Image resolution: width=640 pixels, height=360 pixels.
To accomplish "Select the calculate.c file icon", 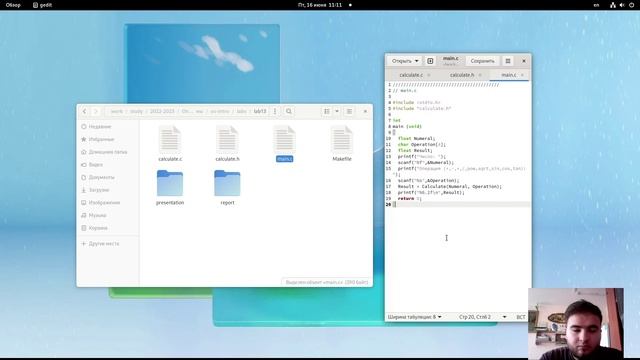I will 170,143.
